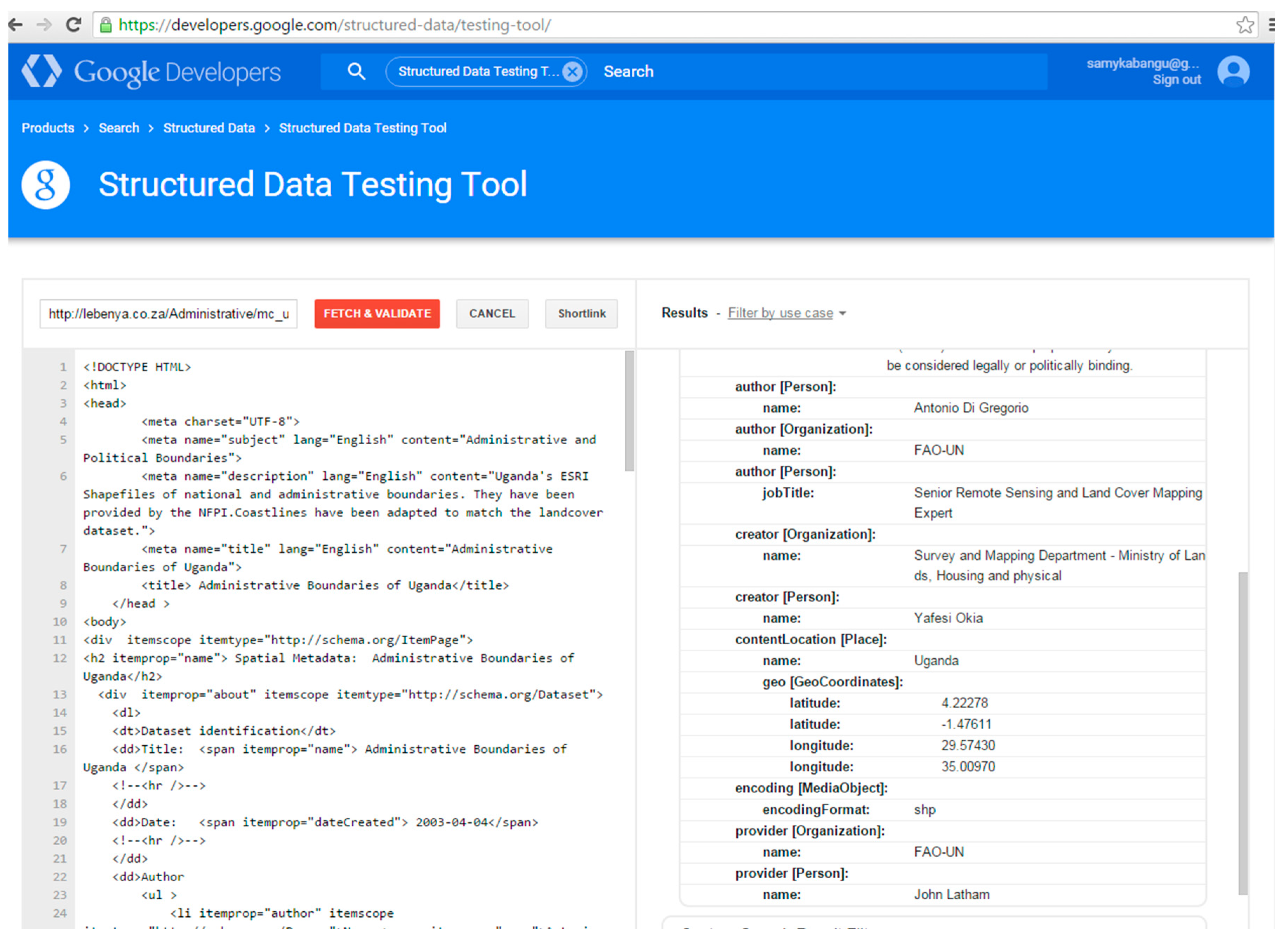Click the code panel vertical scrollbar
Image resolution: width=1288 pixels, height=945 pixels.
coord(629,411)
